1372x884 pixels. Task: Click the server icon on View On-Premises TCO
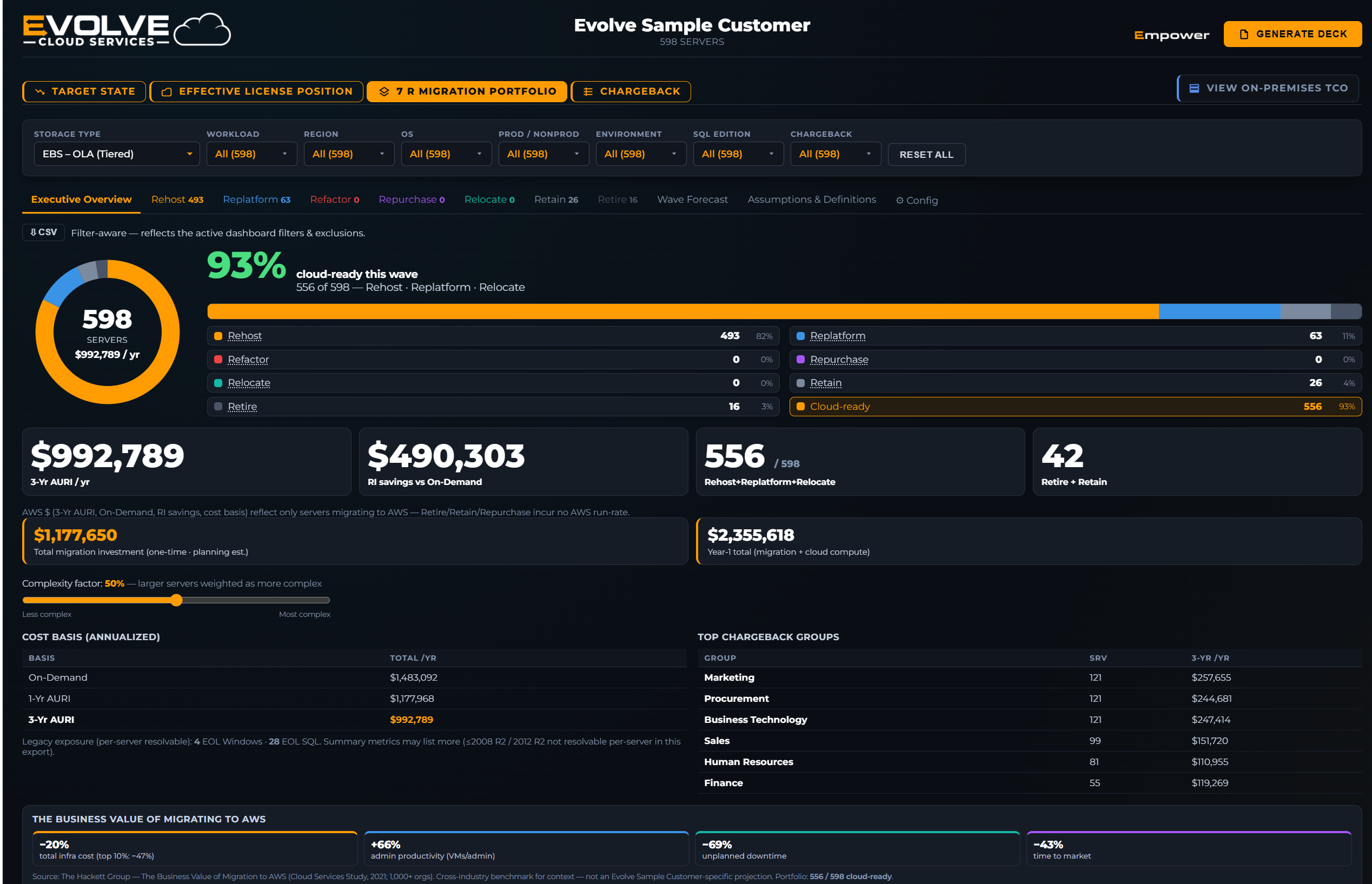1194,89
